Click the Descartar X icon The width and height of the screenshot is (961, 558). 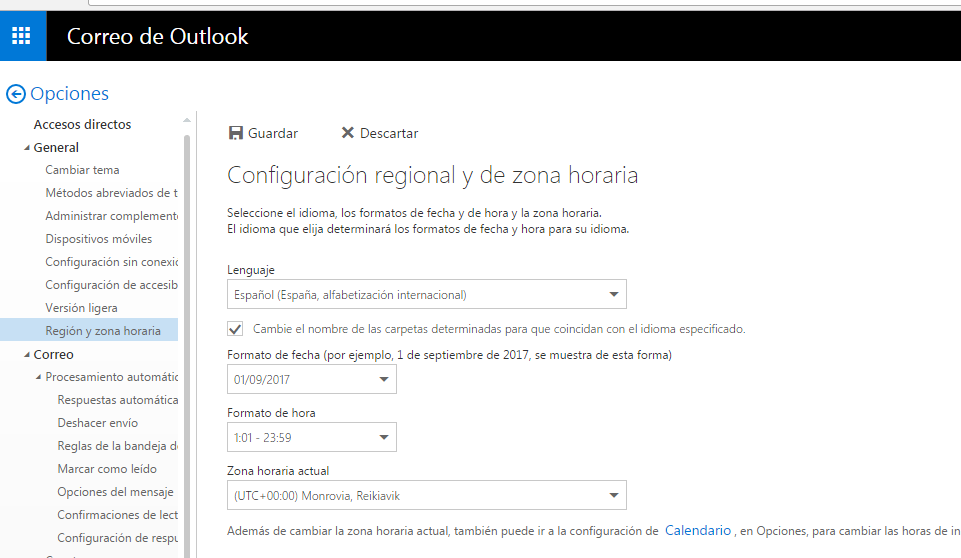348,132
